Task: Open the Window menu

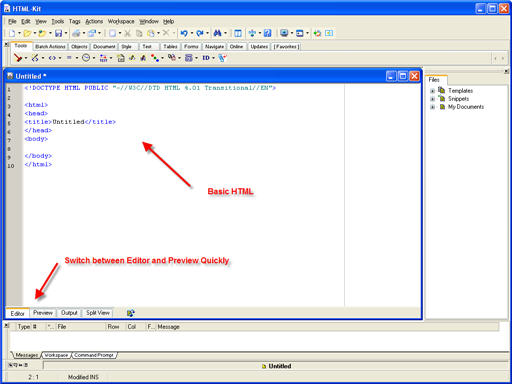Action: coord(149,21)
